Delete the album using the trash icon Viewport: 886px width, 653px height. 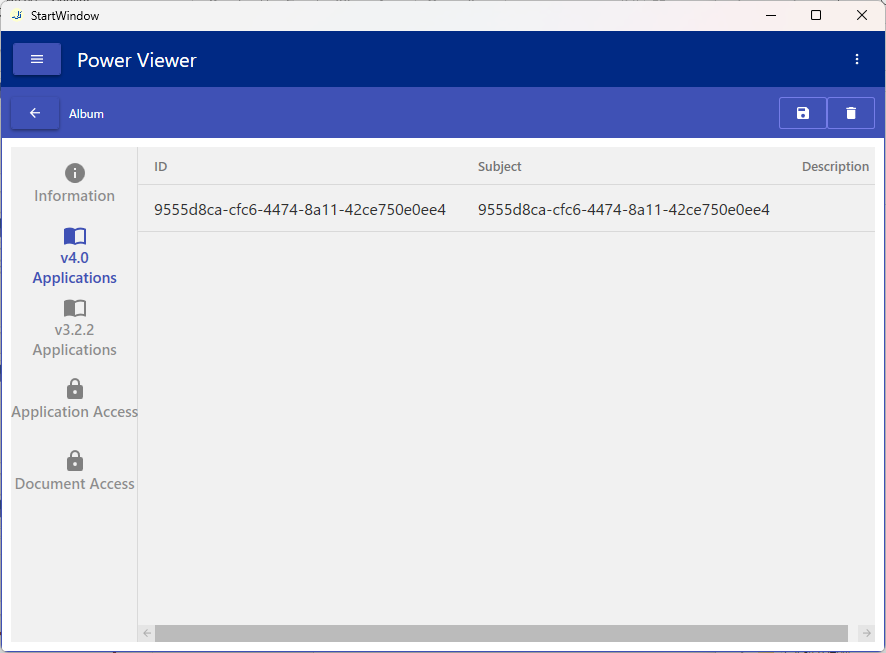pos(851,113)
